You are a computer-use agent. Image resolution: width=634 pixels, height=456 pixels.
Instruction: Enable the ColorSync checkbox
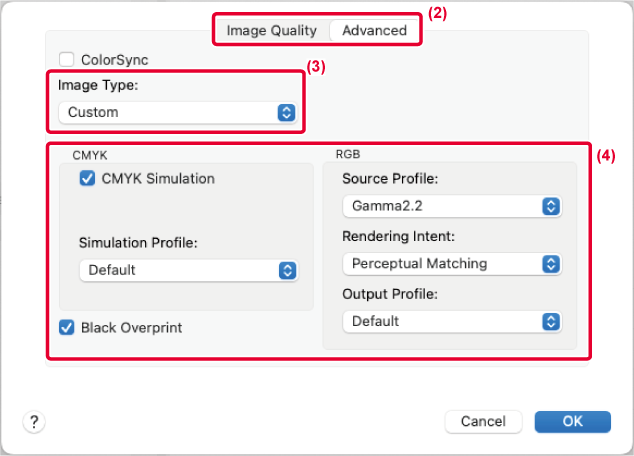(66, 60)
